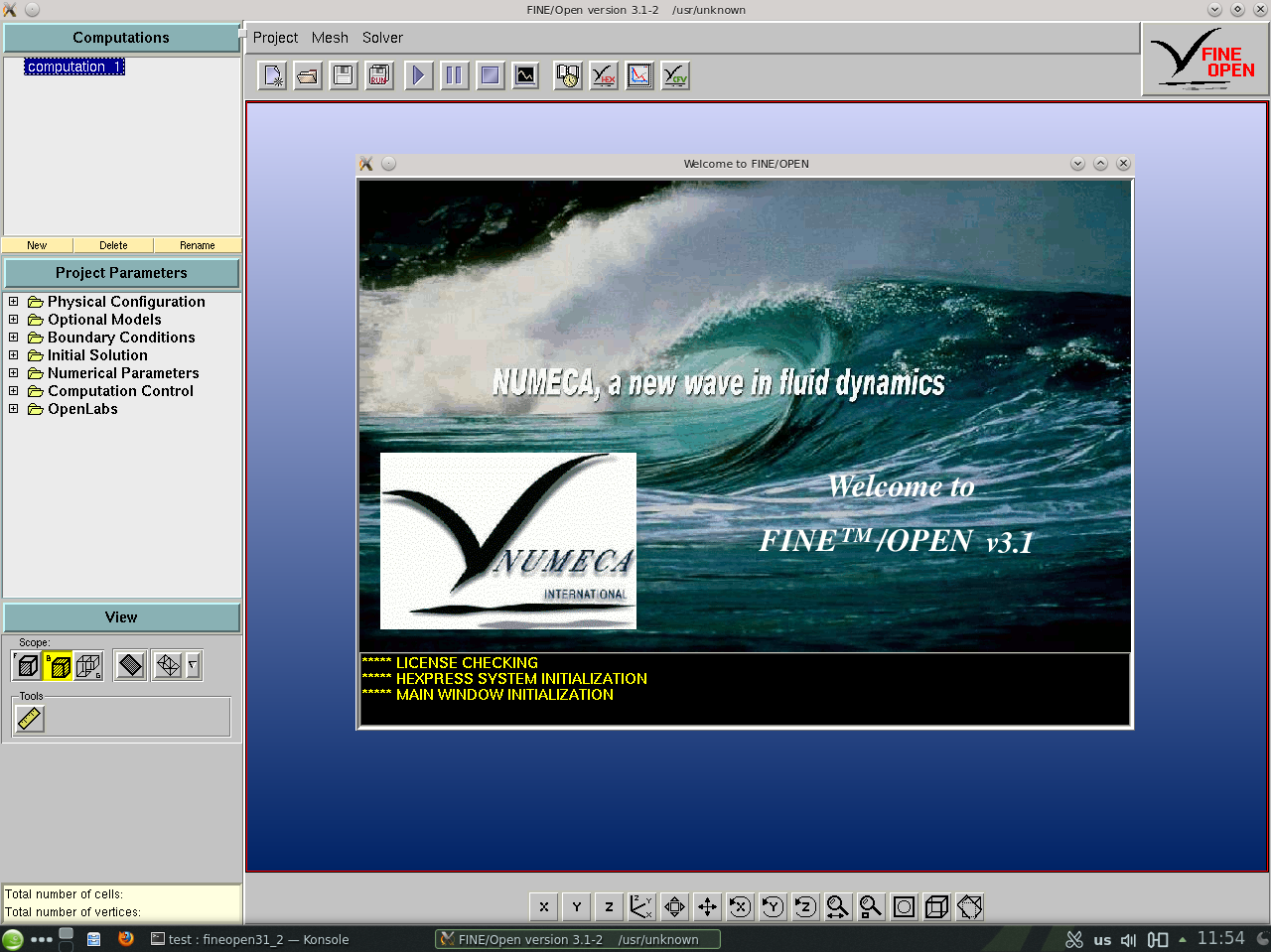Select the ruler measuring tool
The image size is (1271, 952).
(30, 718)
